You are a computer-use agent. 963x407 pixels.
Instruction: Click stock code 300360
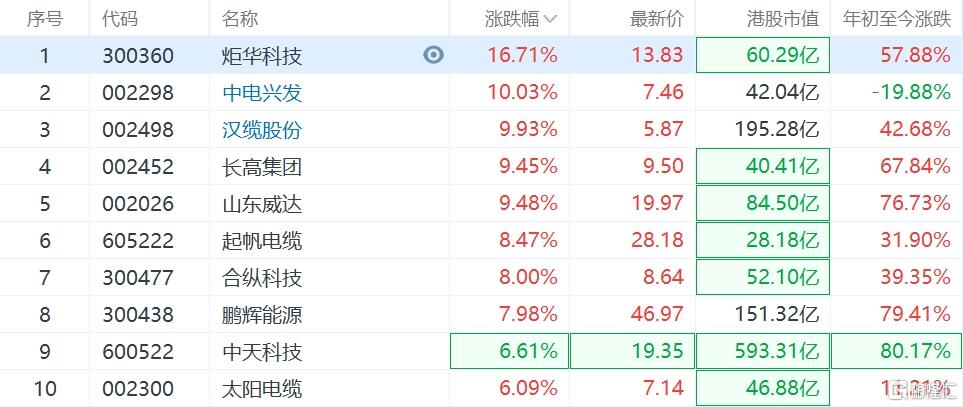click(x=138, y=56)
